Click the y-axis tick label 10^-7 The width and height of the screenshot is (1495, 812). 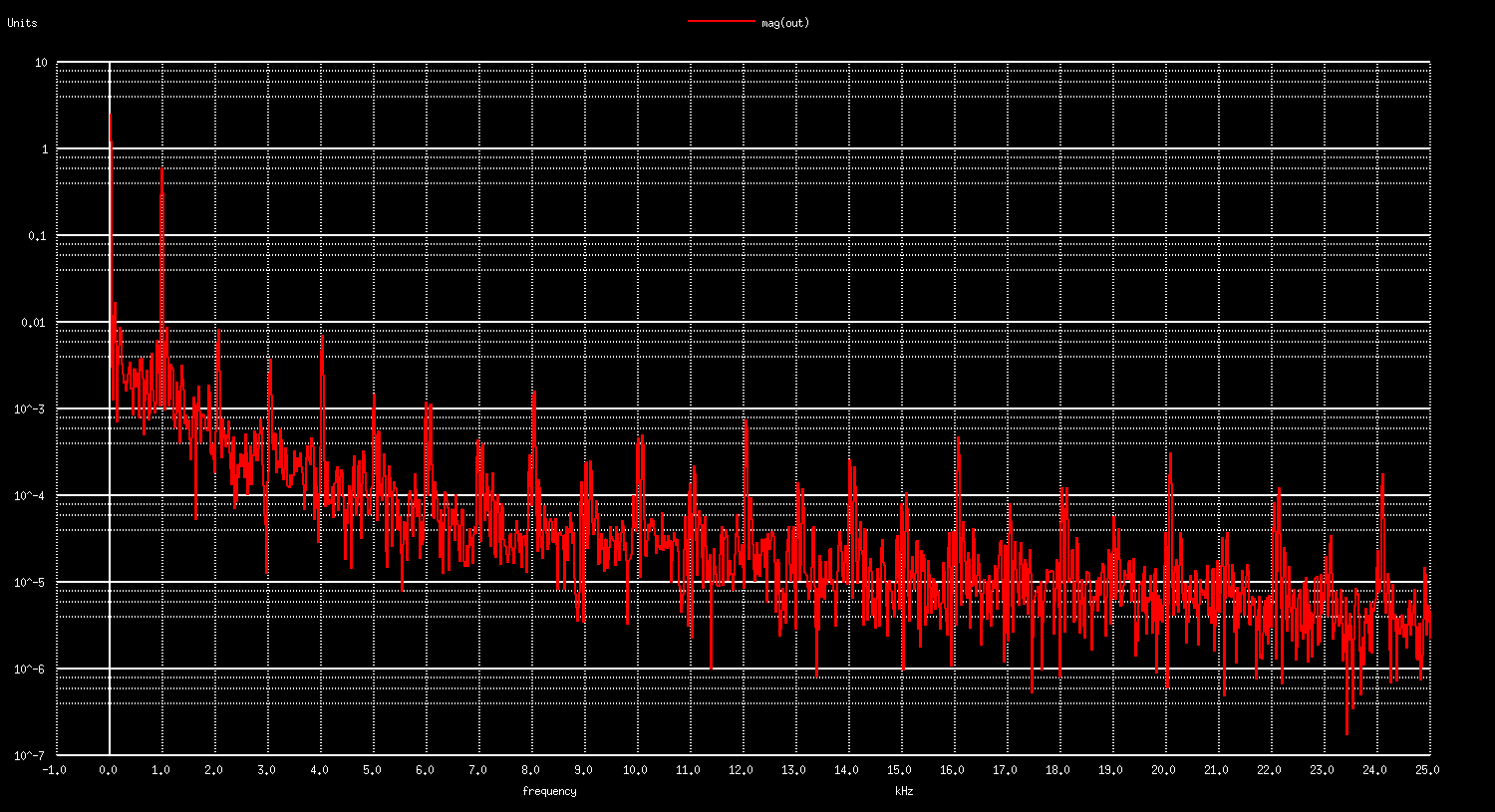click(x=31, y=755)
